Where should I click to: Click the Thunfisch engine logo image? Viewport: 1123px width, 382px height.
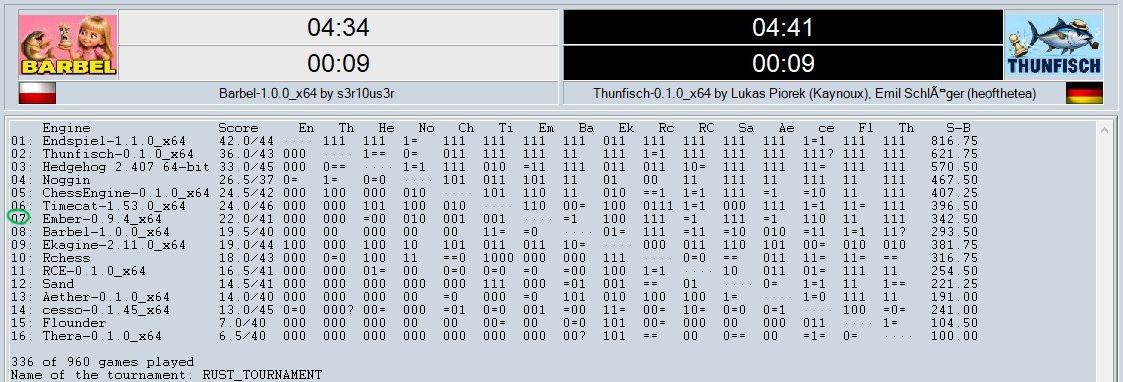coord(1054,45)
